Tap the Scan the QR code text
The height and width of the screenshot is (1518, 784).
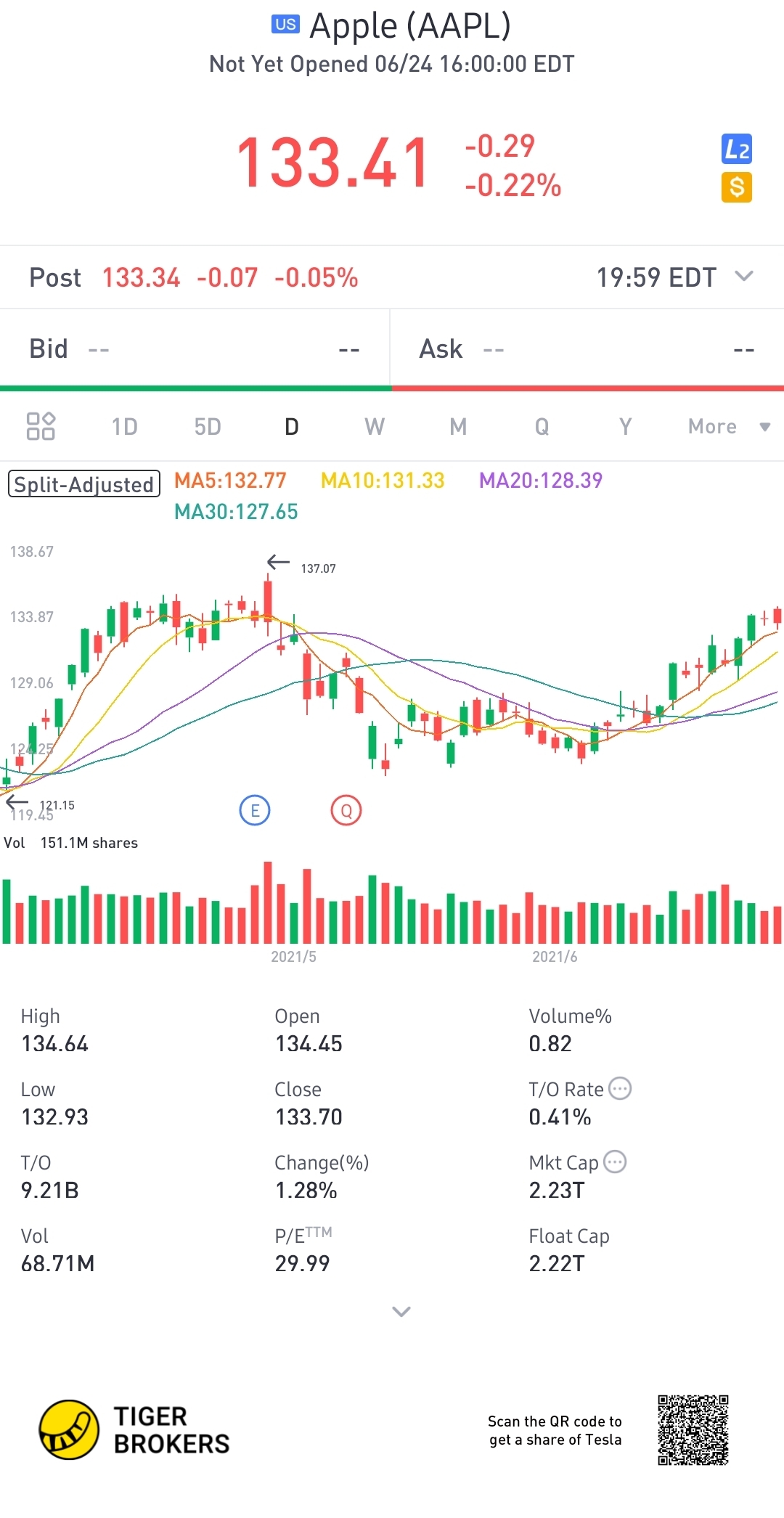pos(555,1430)
